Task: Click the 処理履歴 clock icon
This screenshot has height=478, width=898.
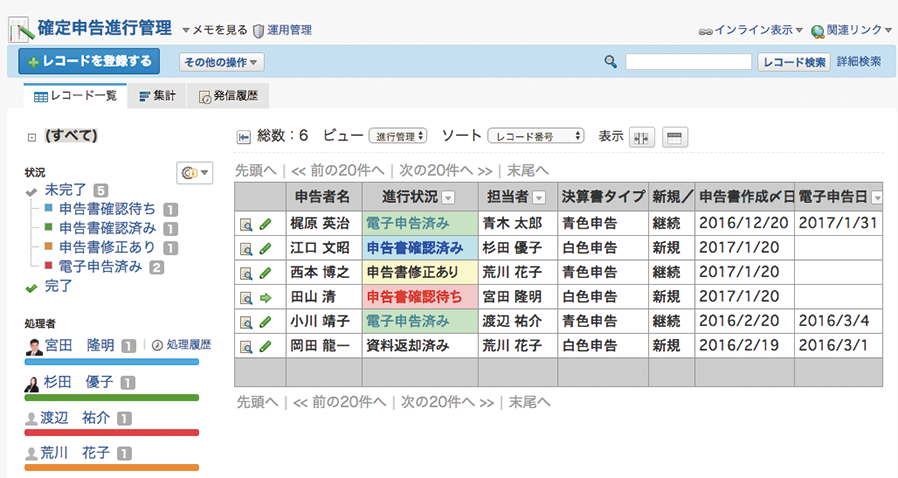Action: 157,345
